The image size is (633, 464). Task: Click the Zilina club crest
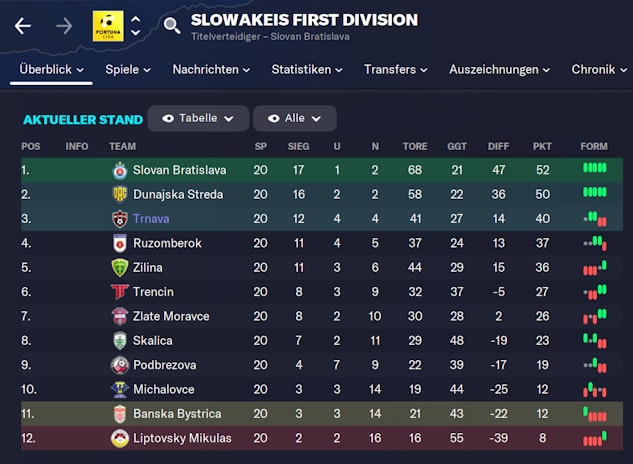click(119, 267)
